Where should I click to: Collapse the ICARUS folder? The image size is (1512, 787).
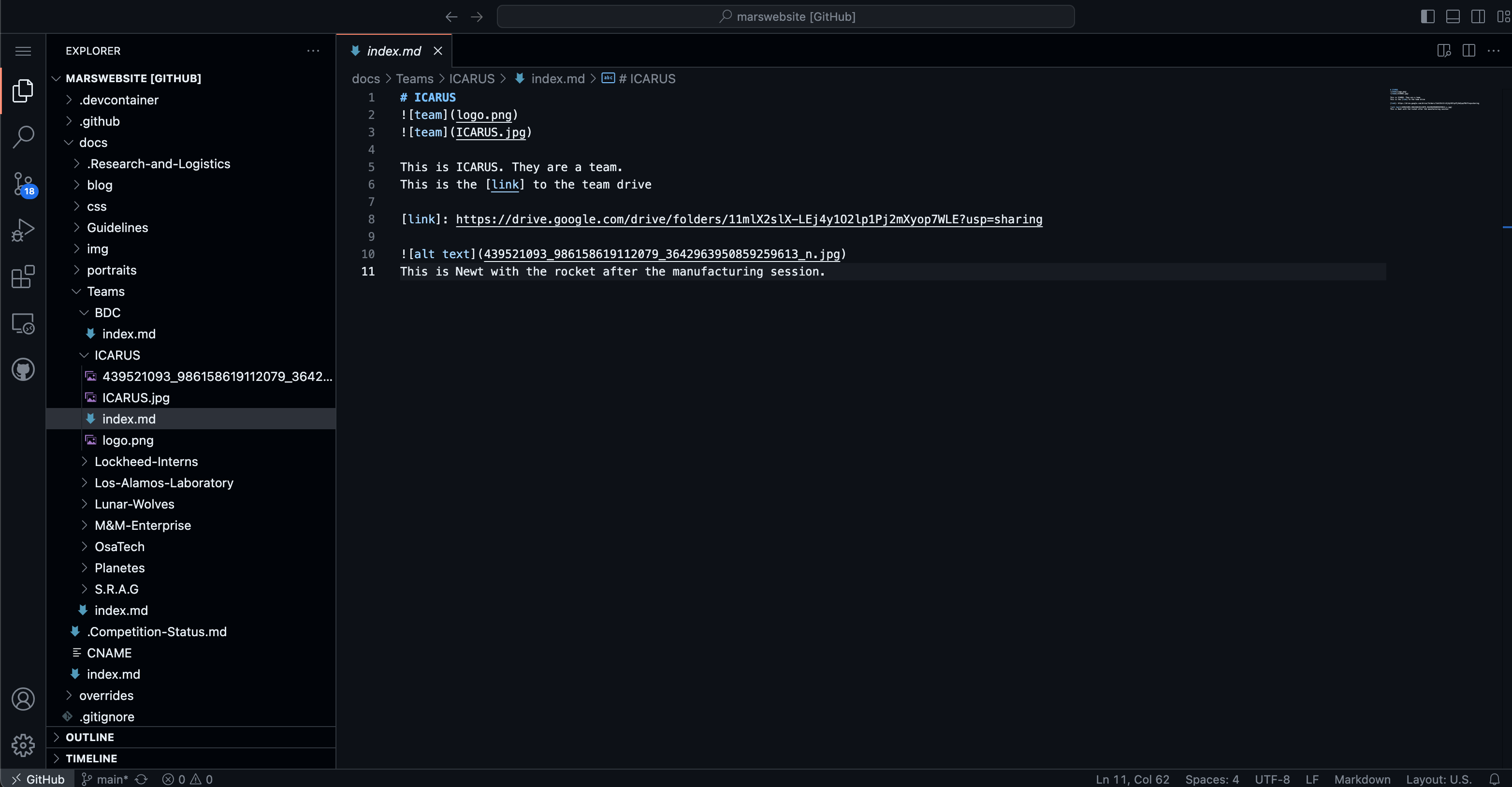coord(191,355)
